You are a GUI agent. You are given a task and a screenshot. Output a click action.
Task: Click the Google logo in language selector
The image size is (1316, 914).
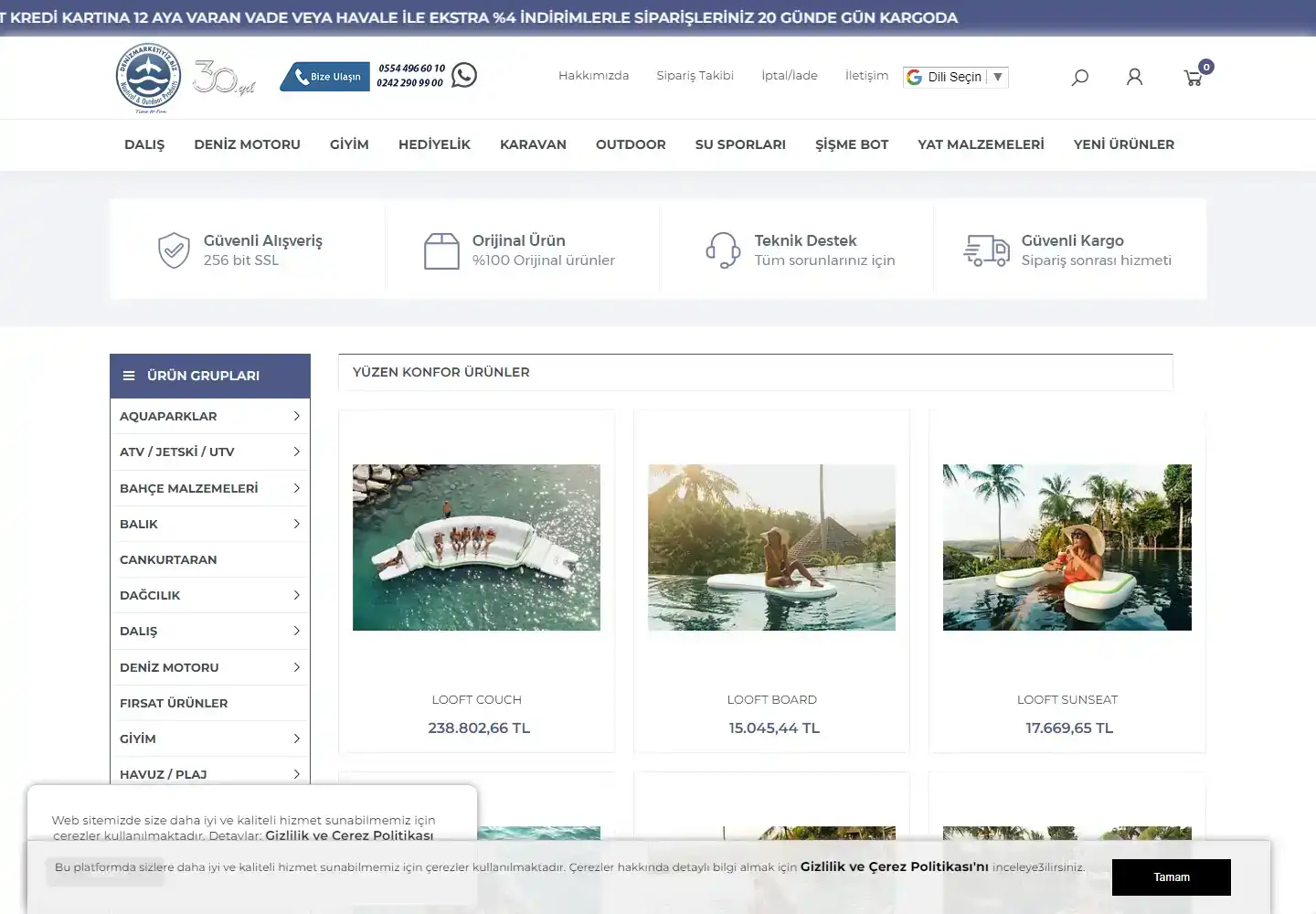914,77
